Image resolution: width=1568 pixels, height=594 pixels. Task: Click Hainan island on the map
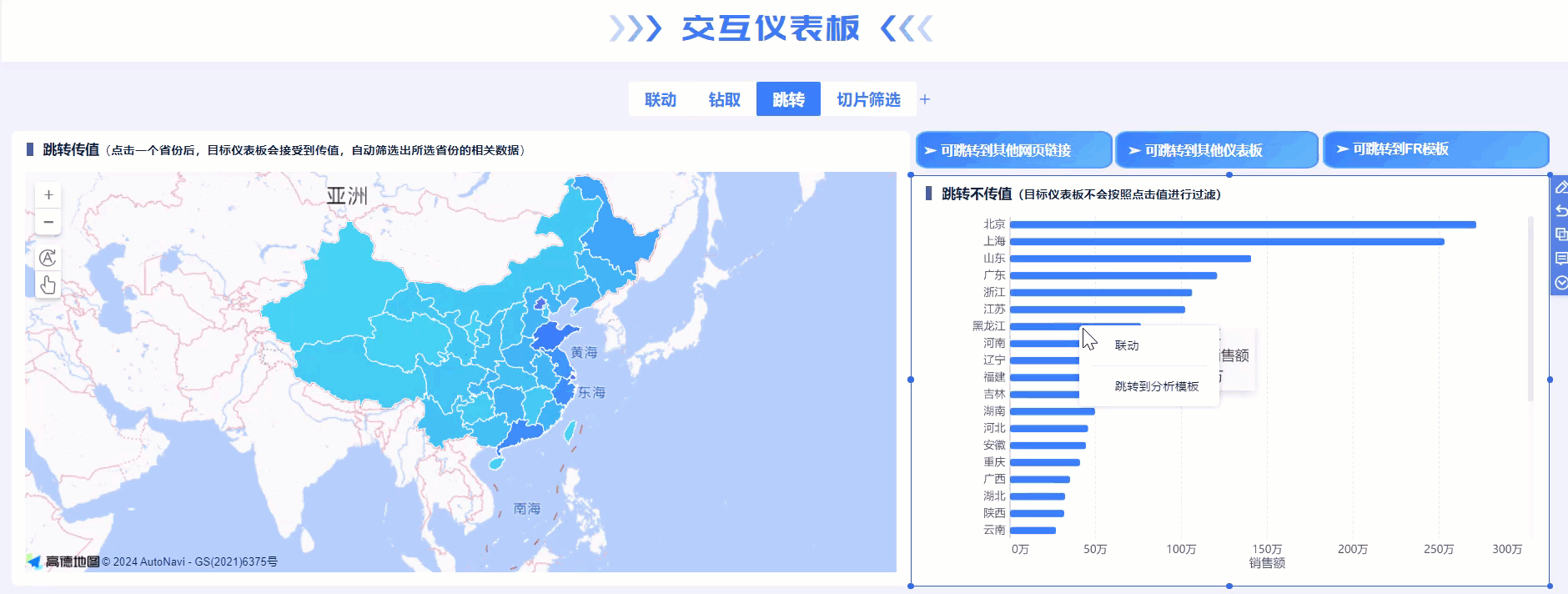point(495,462)
